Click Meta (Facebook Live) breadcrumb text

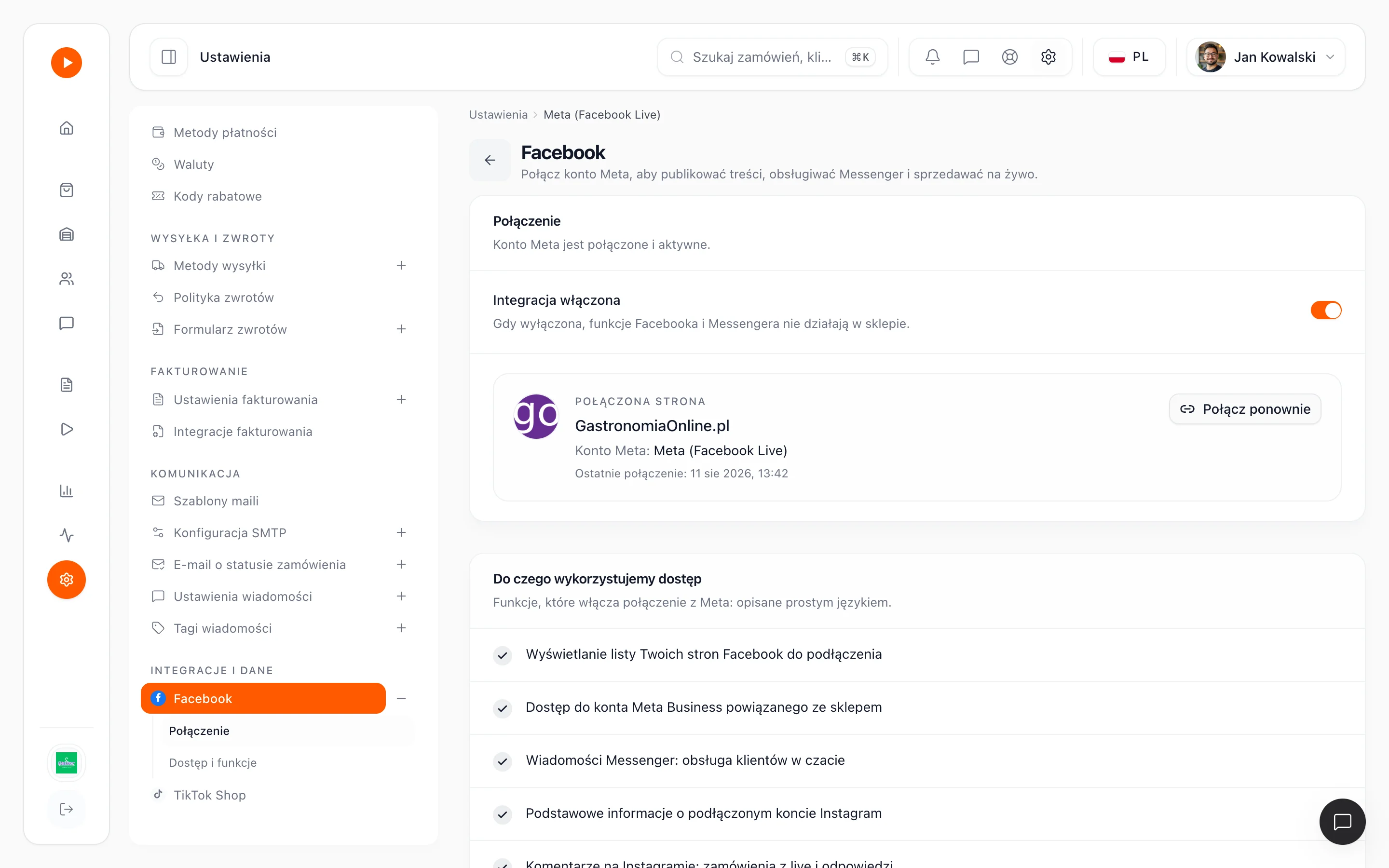[x=601, y=115]
